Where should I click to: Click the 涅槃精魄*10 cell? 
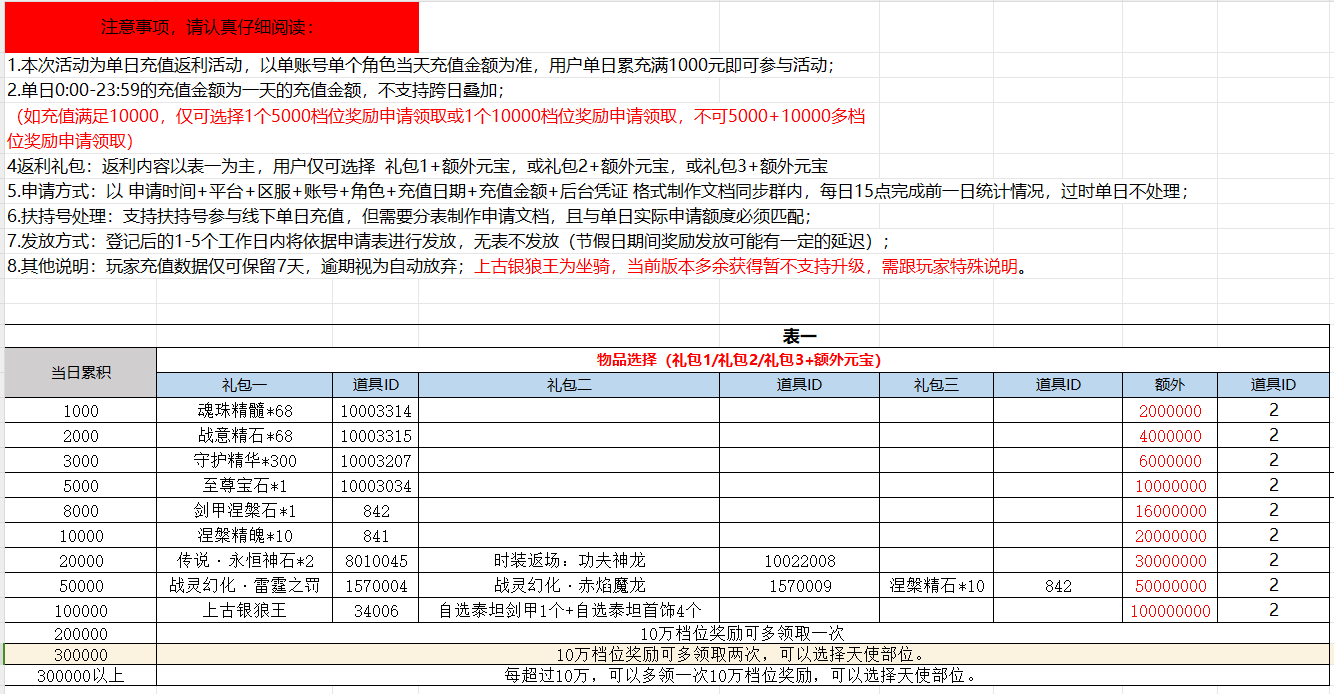tap(245, 535)
